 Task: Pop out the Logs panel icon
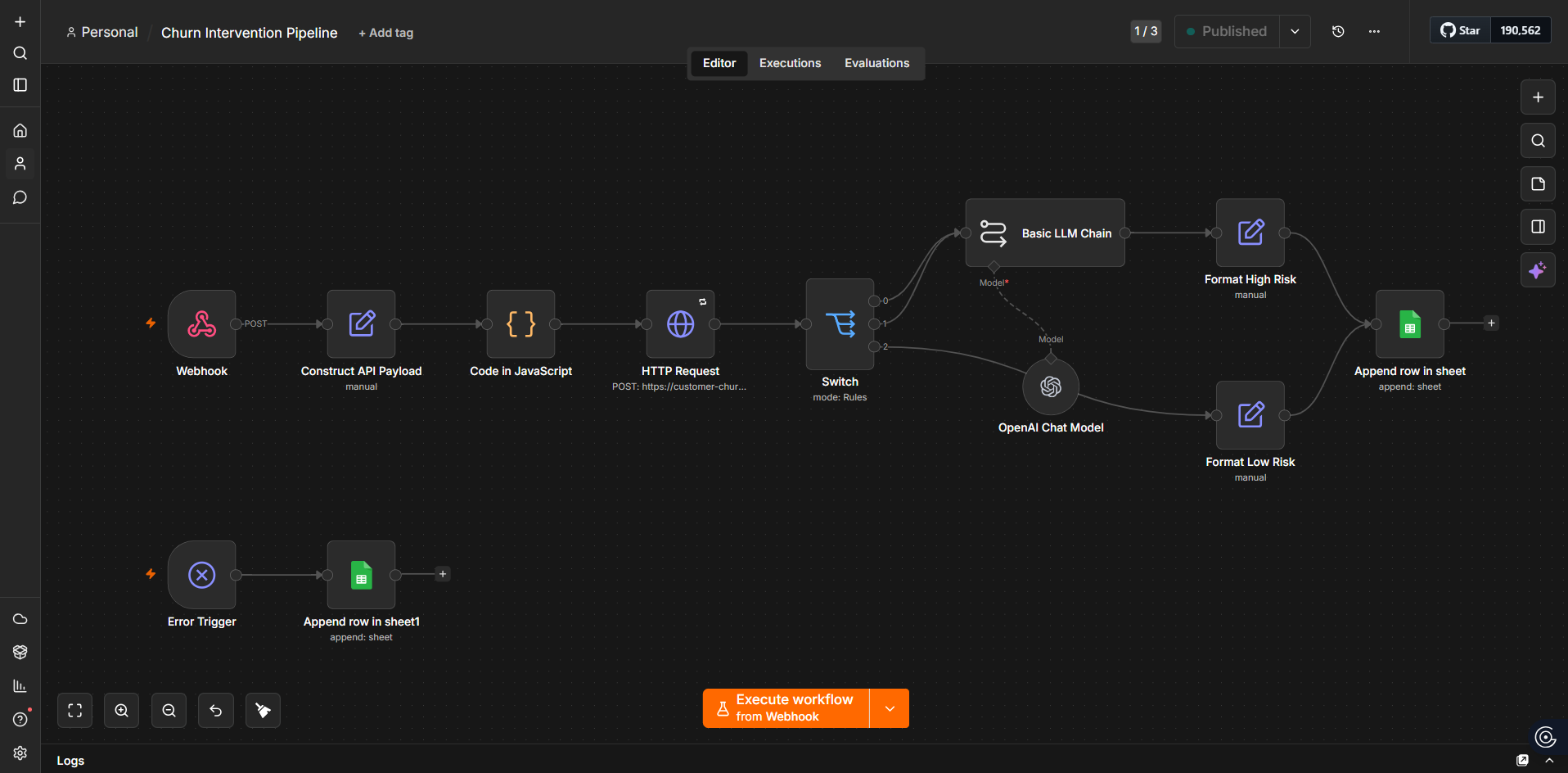1522,761
